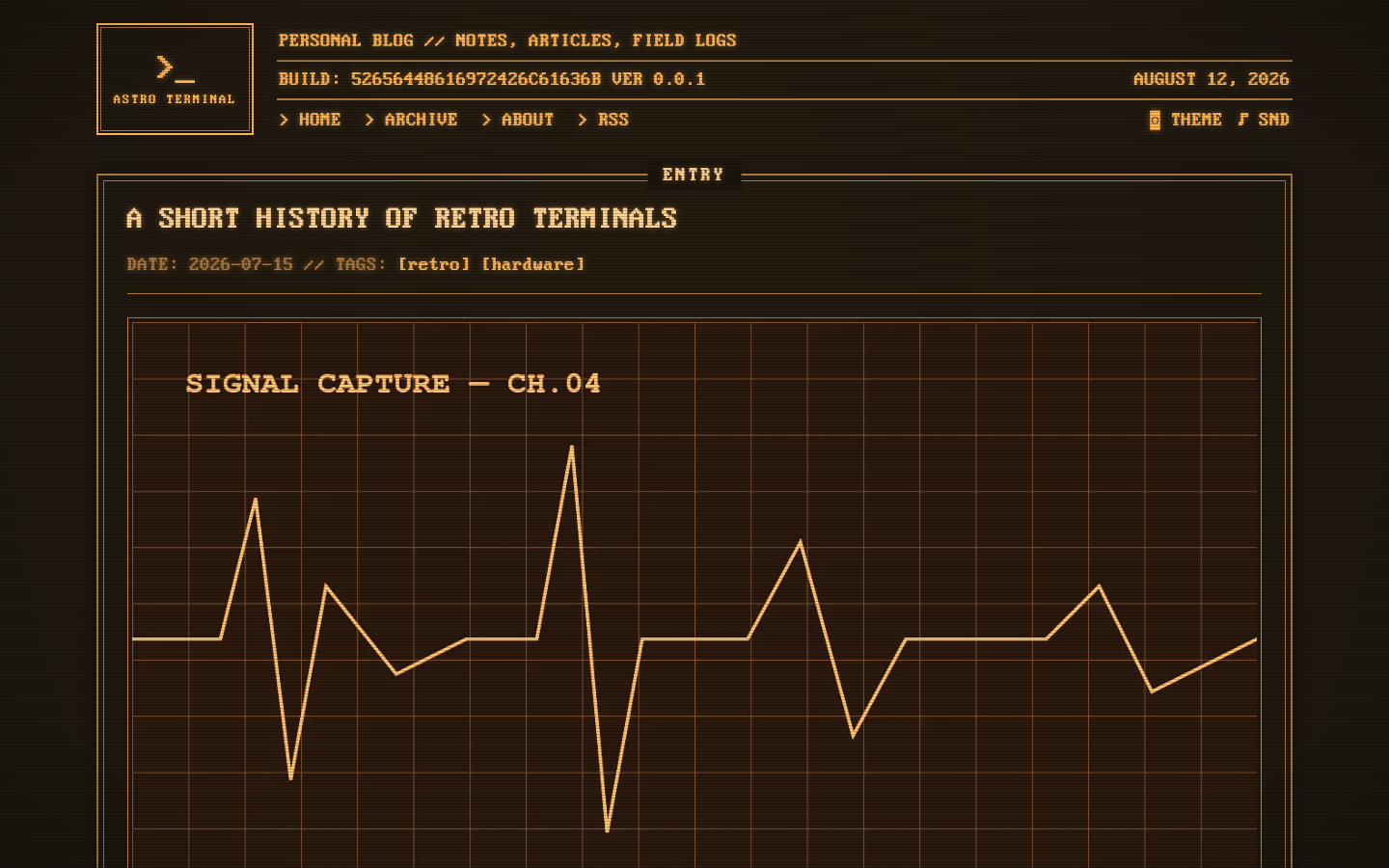Open the Home navigation link

[310, 120]
